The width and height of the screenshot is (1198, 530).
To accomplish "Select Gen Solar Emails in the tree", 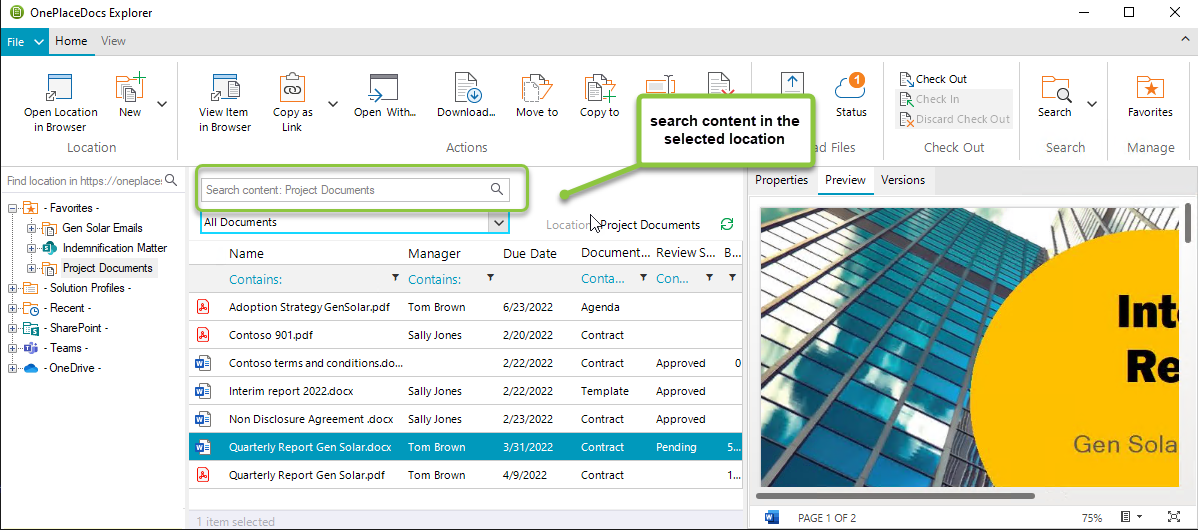I will pyautogui.click(x=102, y=228).
